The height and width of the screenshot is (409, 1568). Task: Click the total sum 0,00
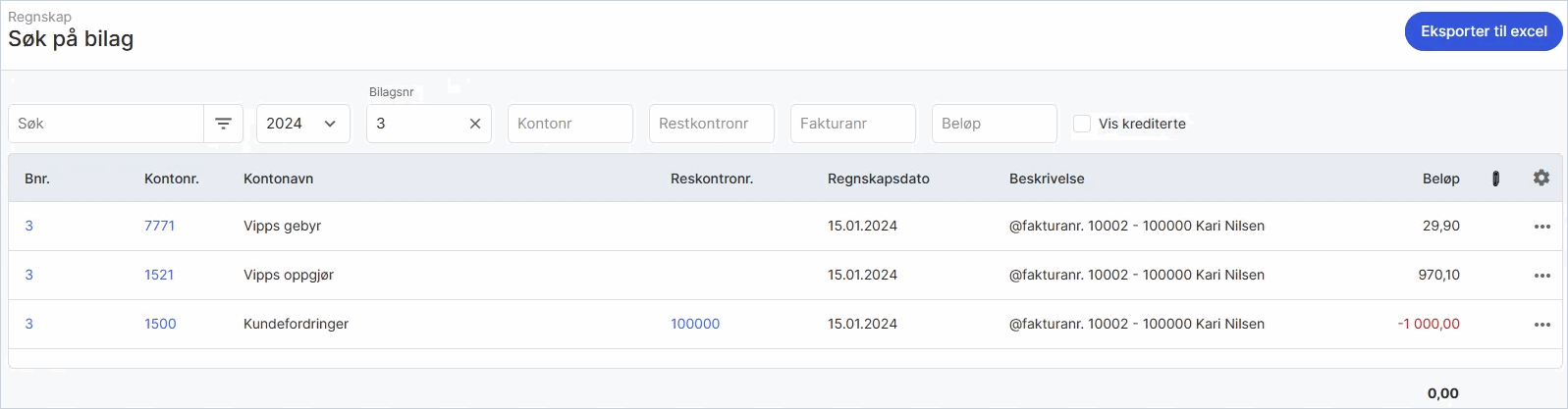(1443, 393)
